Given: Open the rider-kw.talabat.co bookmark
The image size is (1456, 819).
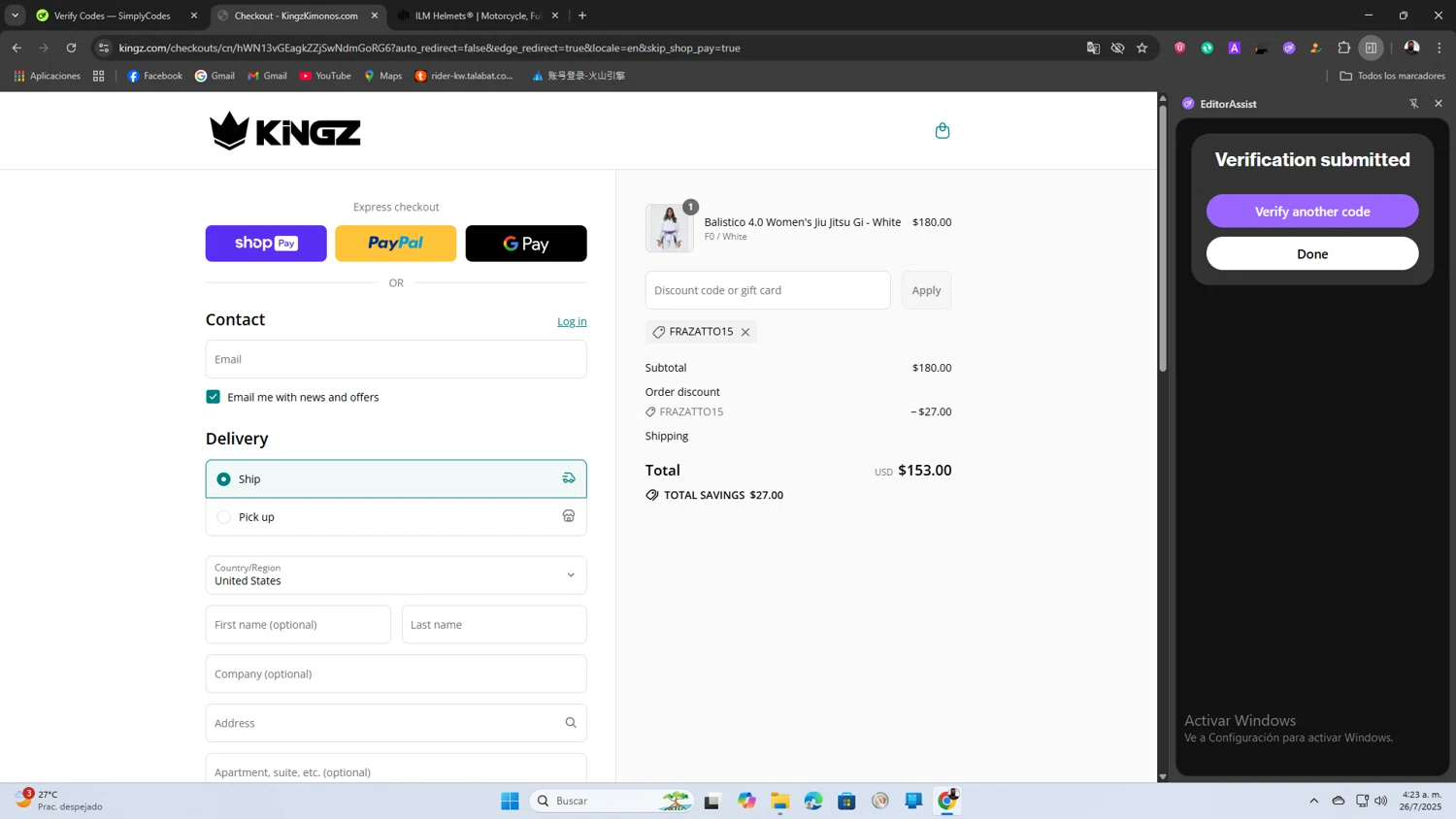Looking at the screenshot, I should click(x=464, y=76).
